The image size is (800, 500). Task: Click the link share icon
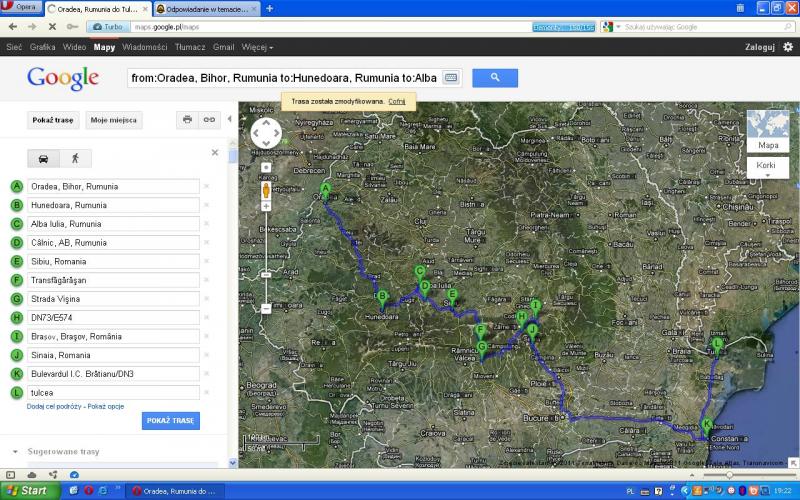209,120
